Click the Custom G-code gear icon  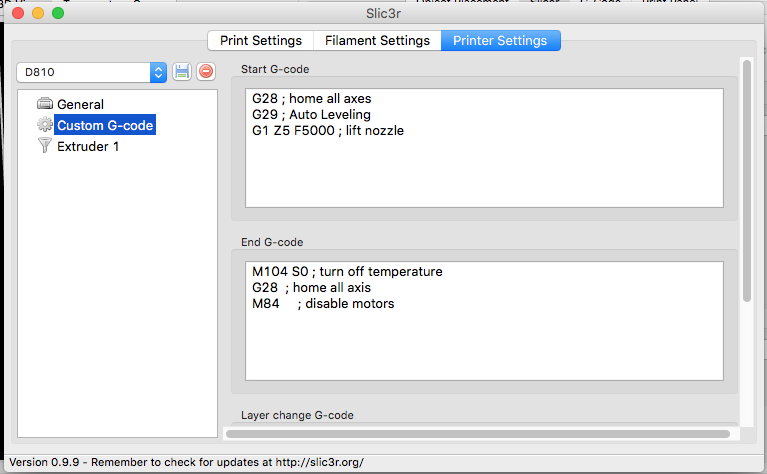[45, 125]
